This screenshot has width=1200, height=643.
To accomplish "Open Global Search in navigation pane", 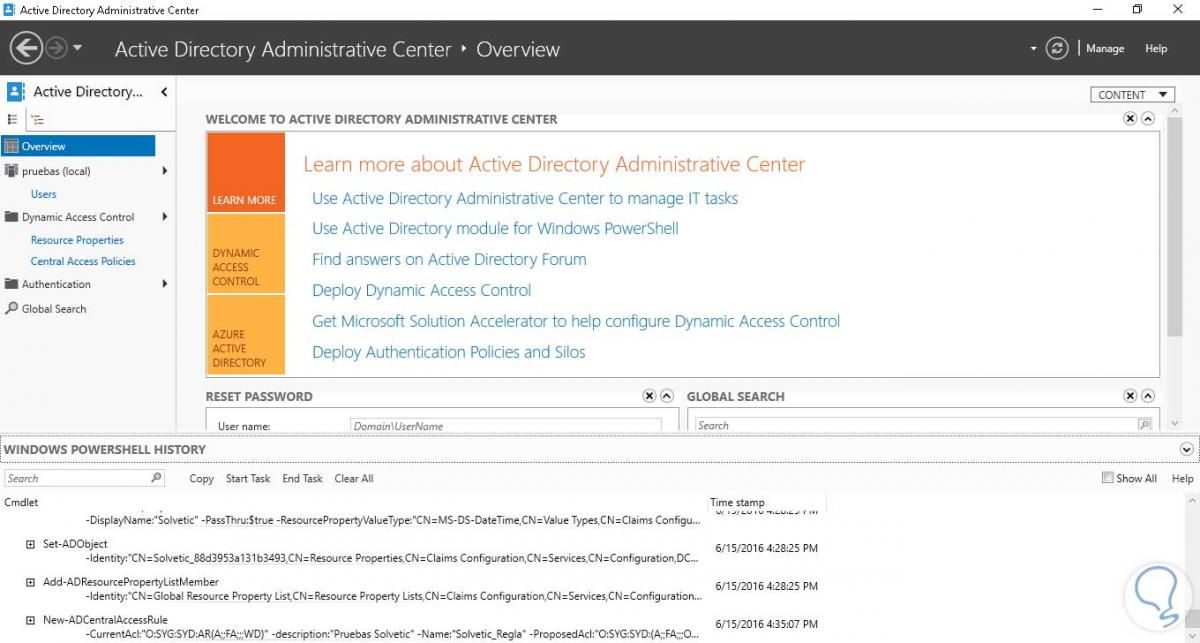I will pyautogui.click(x=54, y=309).
